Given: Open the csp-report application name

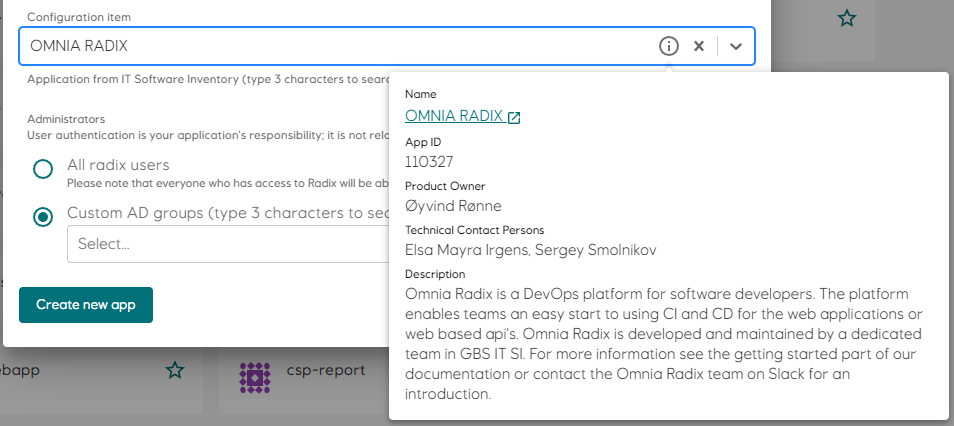Looking at the screenshot, I should (325, 371).
